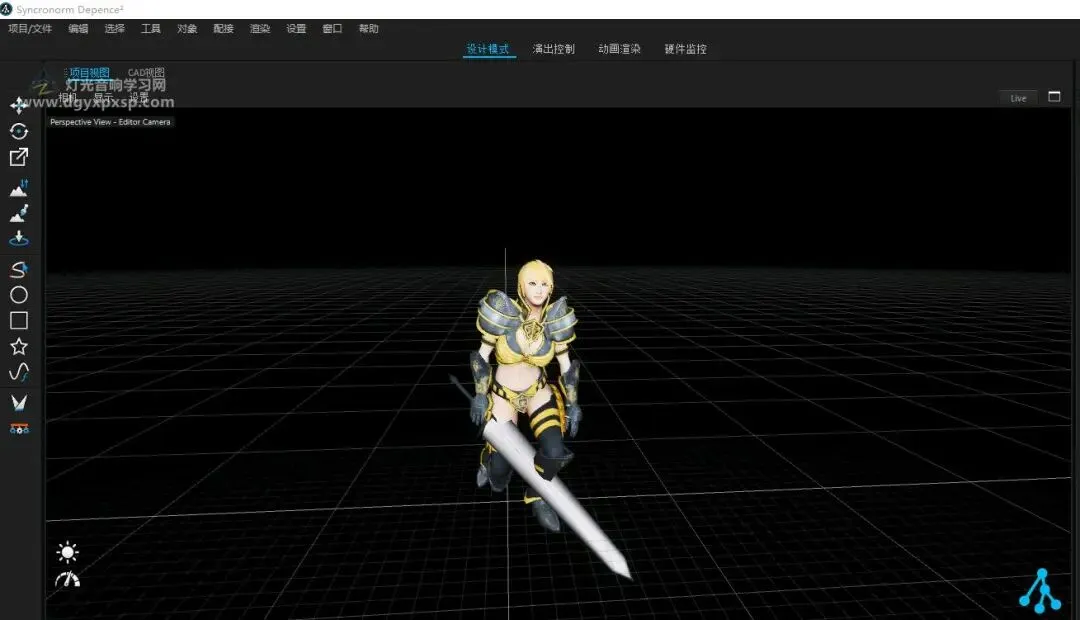The height and width of the screenshot is (620, 1080).
Task: Select the terrain paint brush tool
Action: (x=19, y=213)
